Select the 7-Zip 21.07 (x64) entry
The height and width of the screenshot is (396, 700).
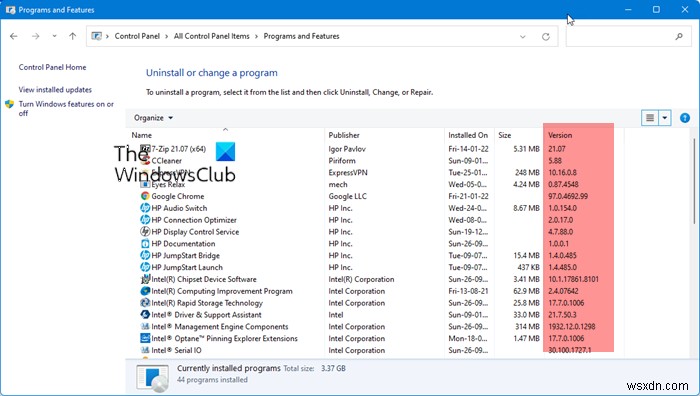click(x=179, y=149)
